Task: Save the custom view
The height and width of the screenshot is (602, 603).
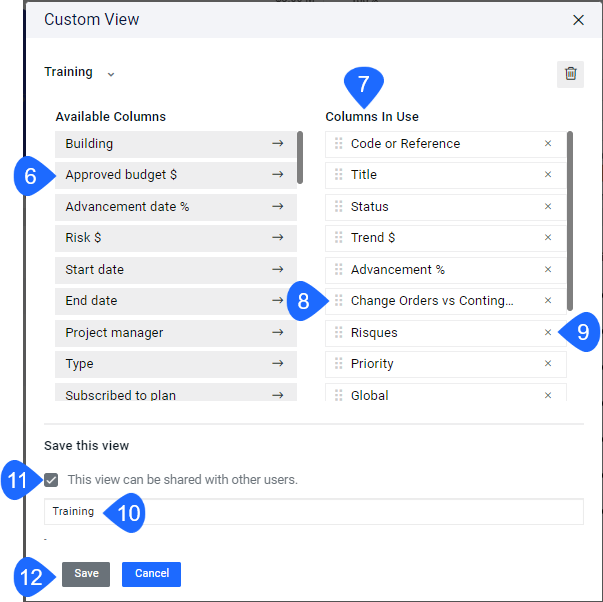Action: (x=86, y=574)
